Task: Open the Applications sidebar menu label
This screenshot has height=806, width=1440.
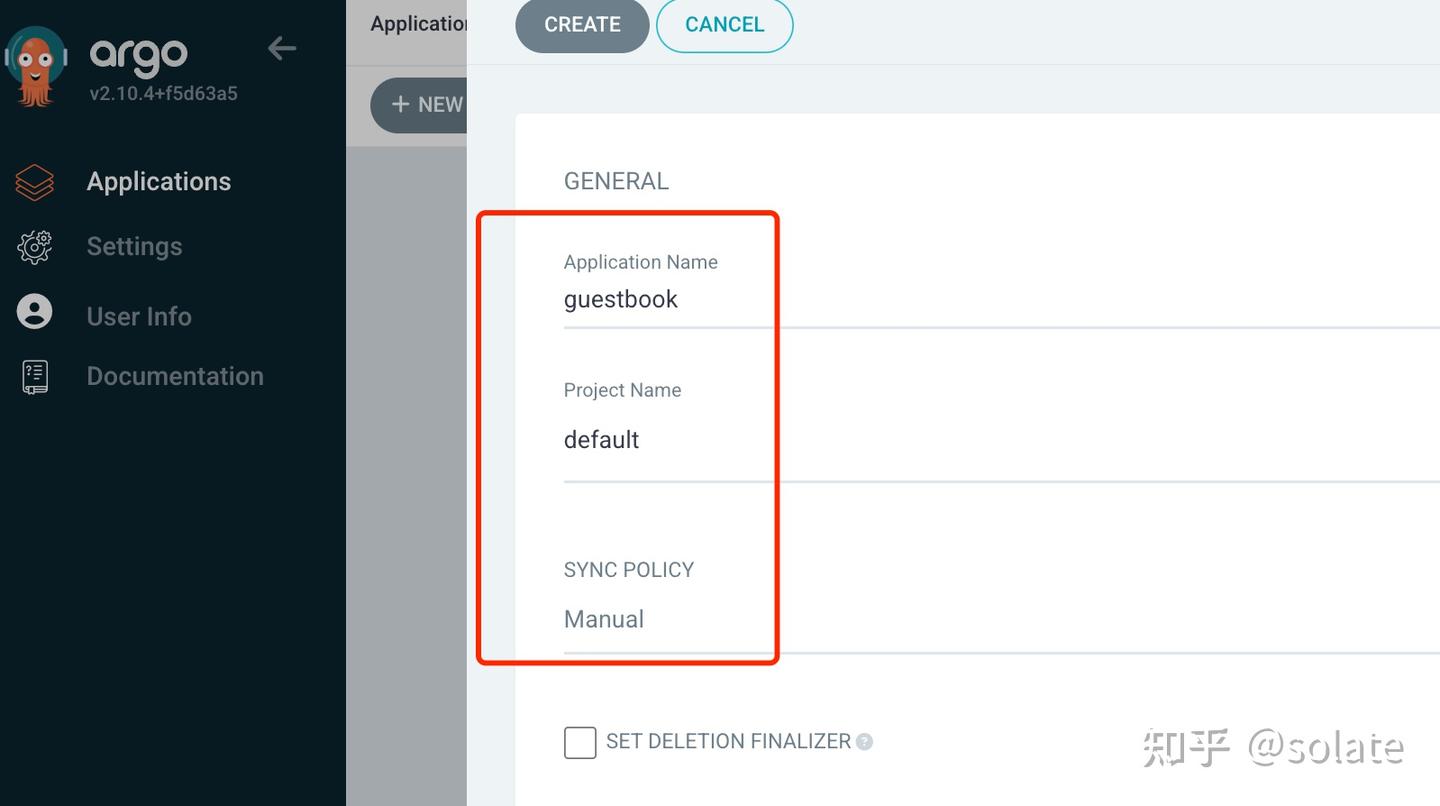Action: 159,182
